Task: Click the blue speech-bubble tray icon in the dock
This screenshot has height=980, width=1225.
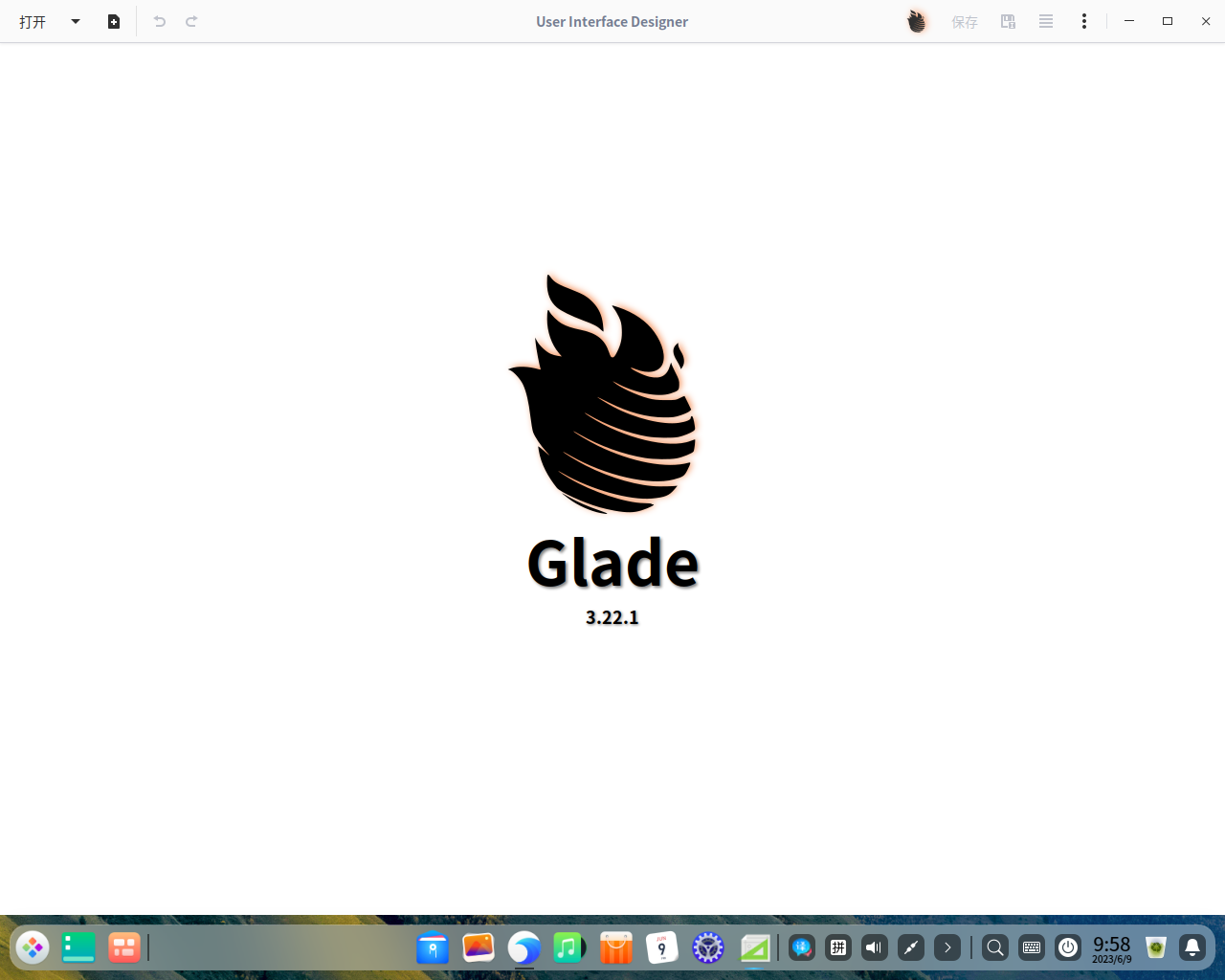Action: [802, 947]
